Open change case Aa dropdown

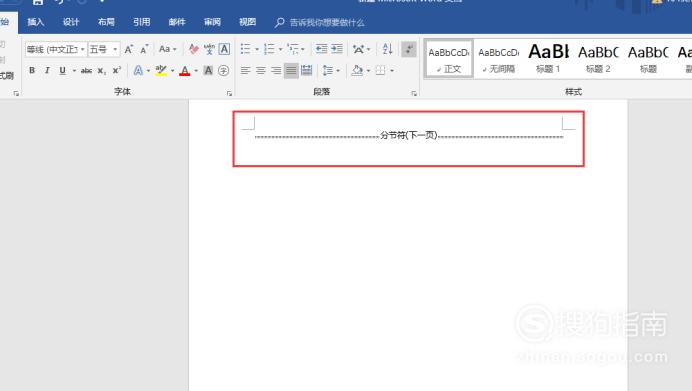tap(167, 49)
